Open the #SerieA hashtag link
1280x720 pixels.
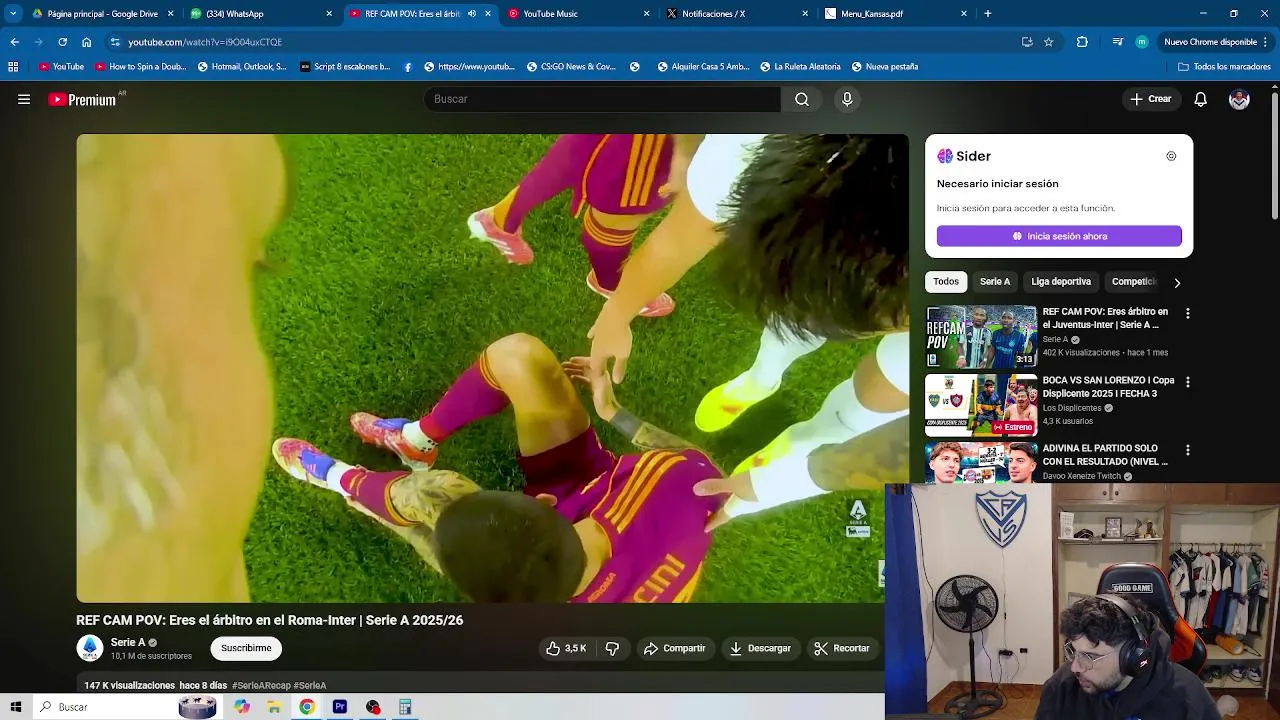pos(310,686)
